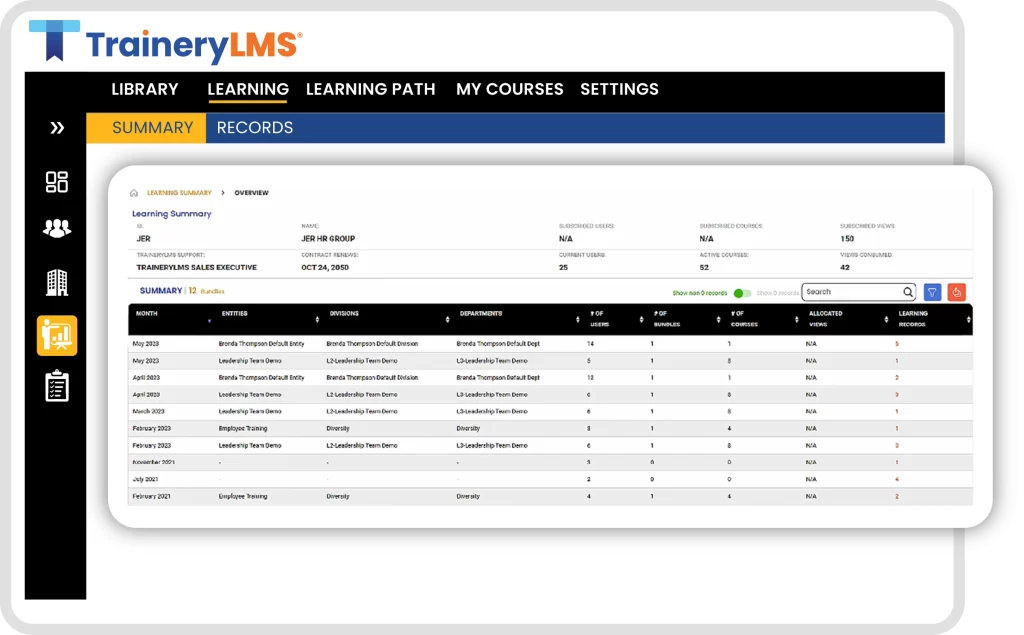This screenshot has width=1024, height=635.
Task: Click the '42' views consumed value
Action: pyautogui.click(x=844, y=268)
